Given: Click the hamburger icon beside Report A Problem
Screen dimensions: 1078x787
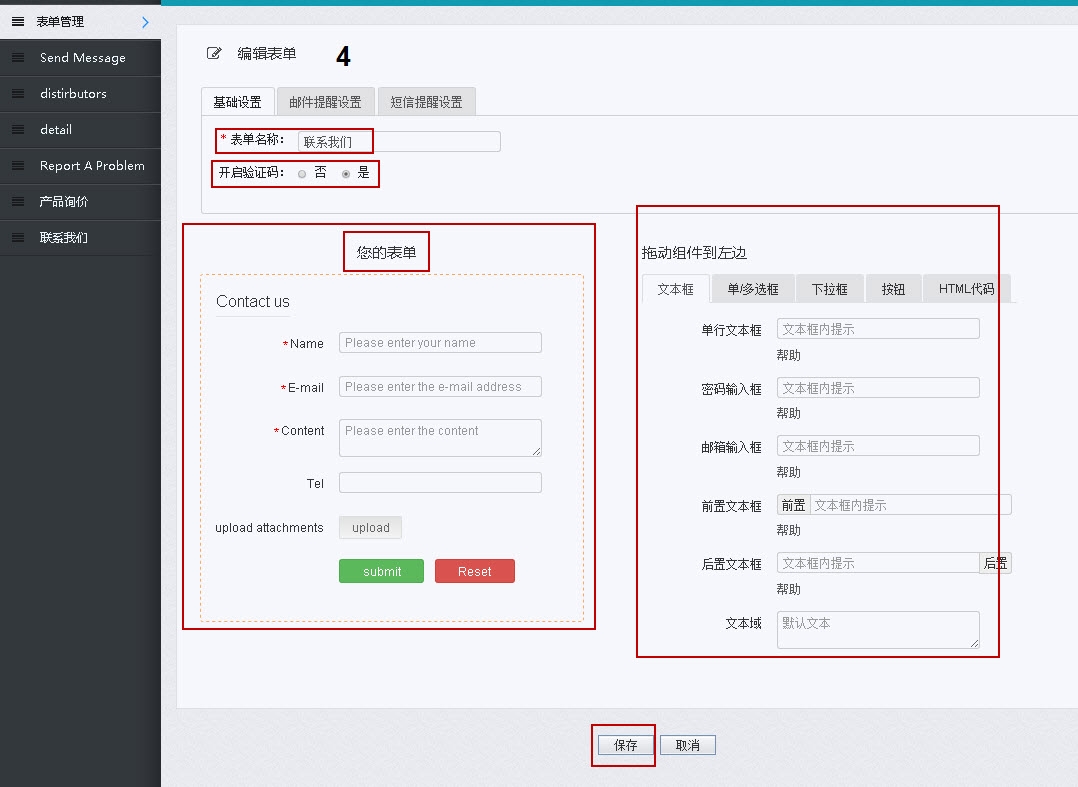Looking at the screenshot, I should point(17,165).
